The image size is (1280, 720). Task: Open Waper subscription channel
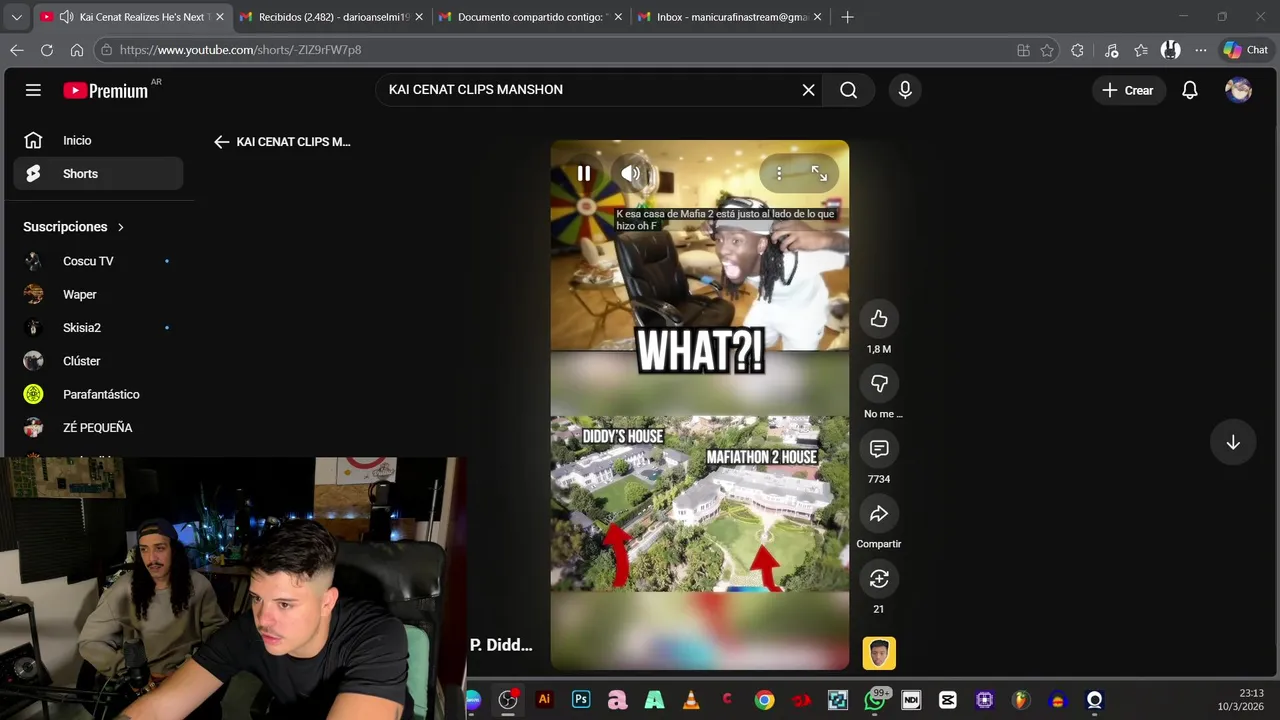(98, 295)
